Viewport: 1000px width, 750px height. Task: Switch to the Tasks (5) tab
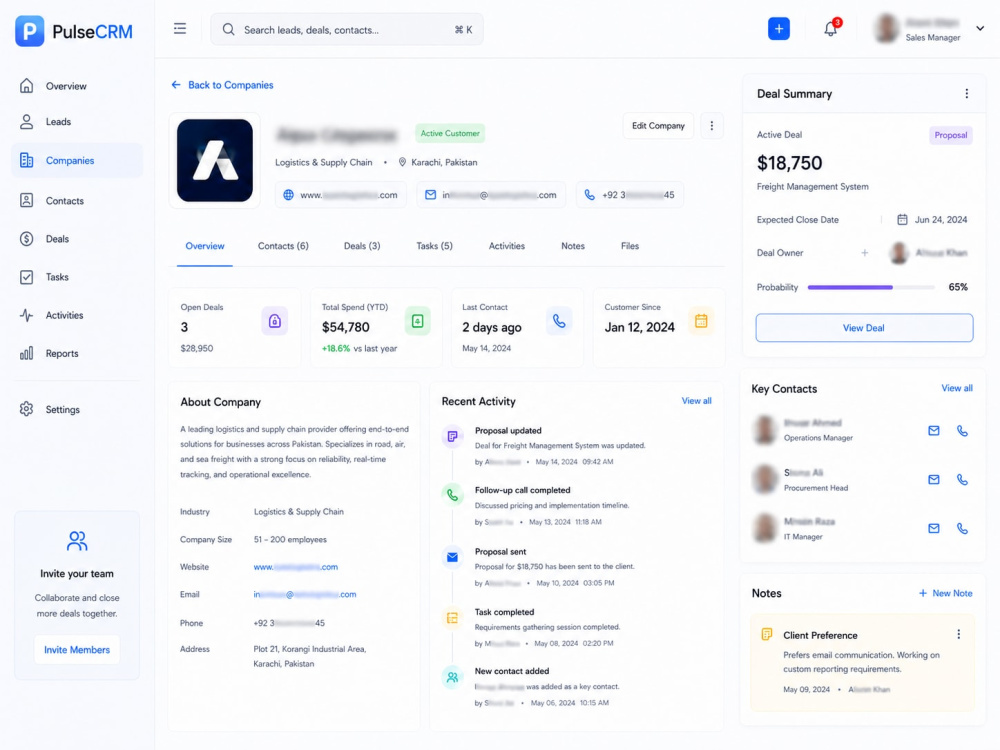point(434,246)
